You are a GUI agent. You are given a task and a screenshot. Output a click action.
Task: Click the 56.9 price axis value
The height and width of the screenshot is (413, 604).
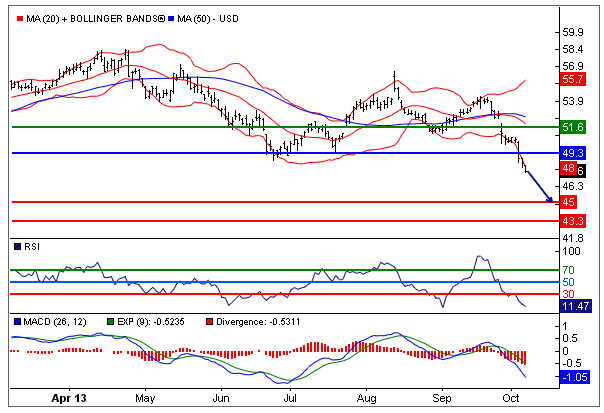point(573,66)
